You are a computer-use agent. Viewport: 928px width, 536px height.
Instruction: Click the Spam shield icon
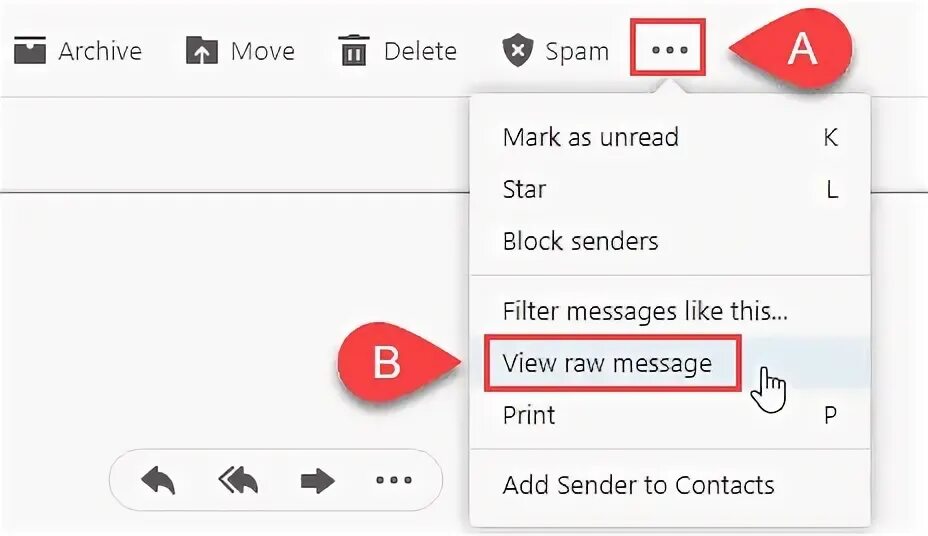pyautogui.click(x=518, y=50)
